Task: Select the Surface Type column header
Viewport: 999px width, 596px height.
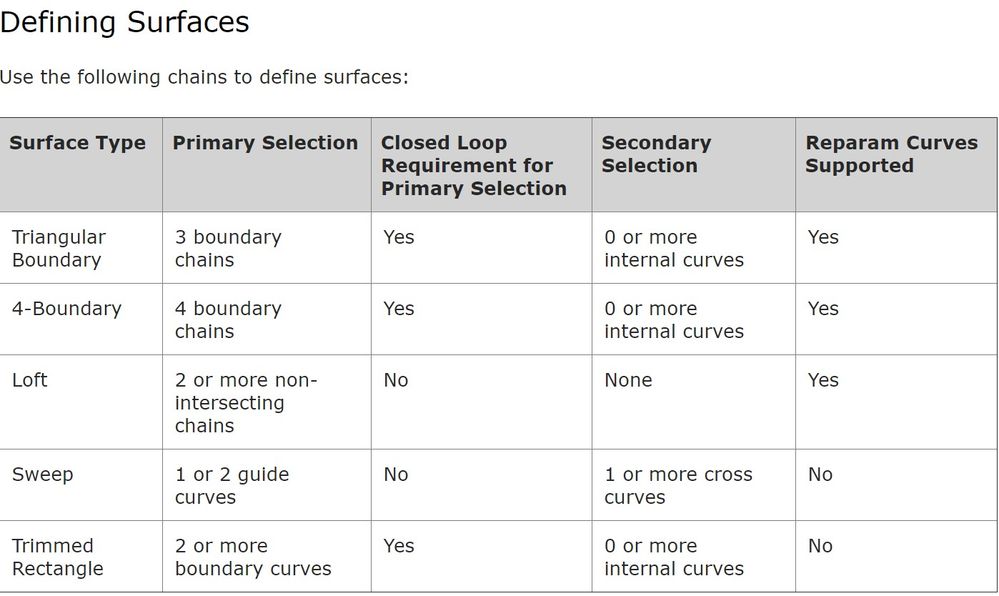Action: click(78, 143)
